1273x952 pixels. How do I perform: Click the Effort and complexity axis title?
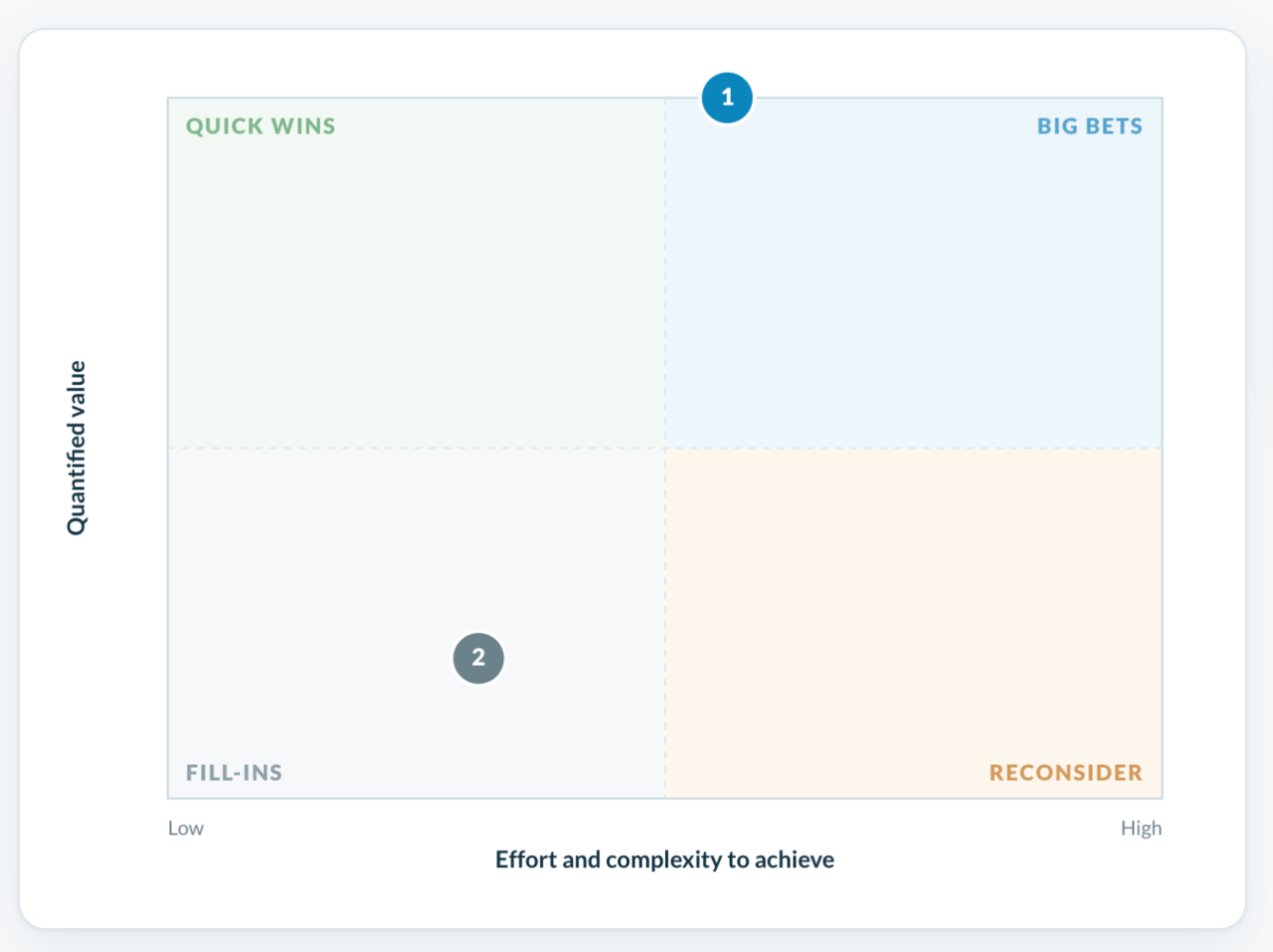pos(664,859)
